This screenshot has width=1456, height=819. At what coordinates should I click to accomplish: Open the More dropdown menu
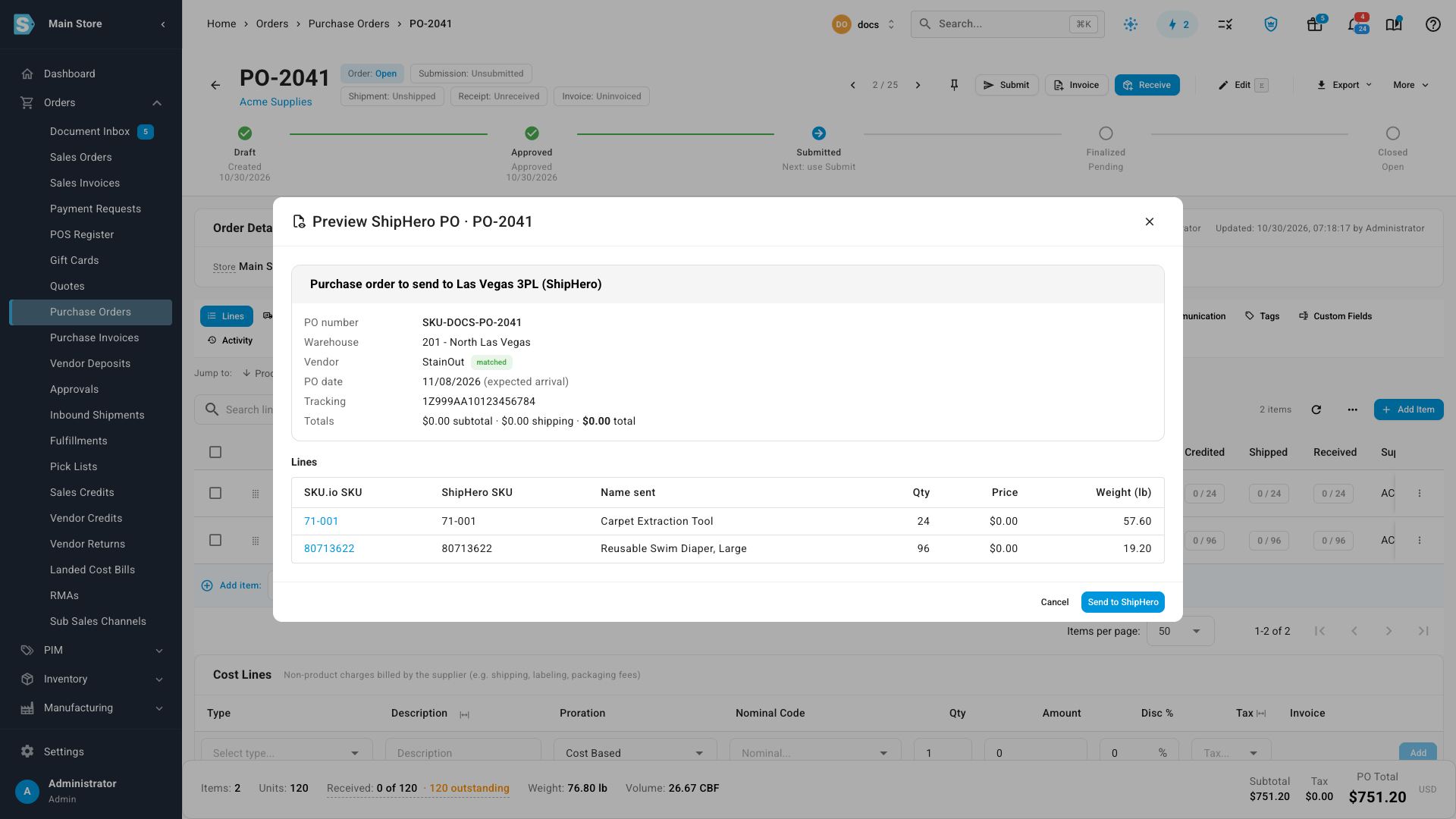coord(1410,85)
